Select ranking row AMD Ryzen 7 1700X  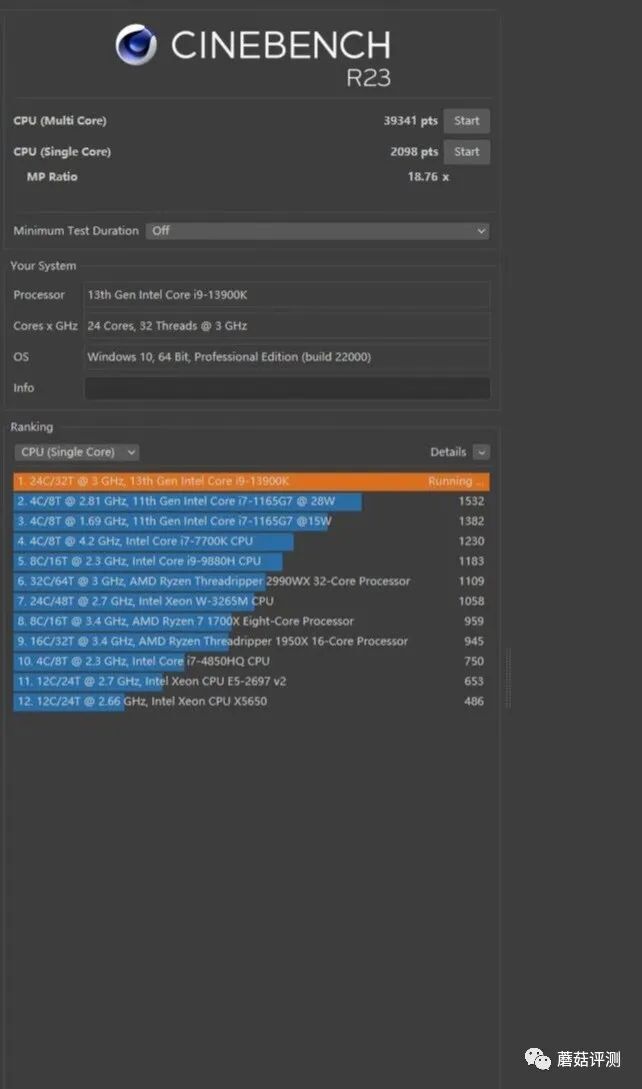(x=252, y=622)
